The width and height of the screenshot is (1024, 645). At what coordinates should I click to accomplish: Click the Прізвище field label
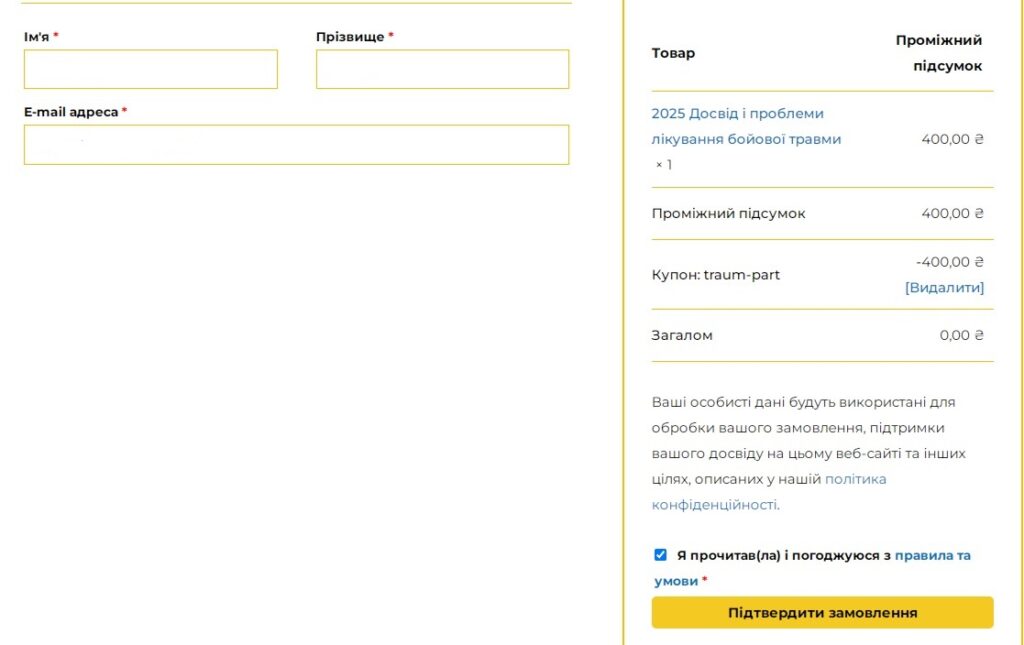pos(350,37)
